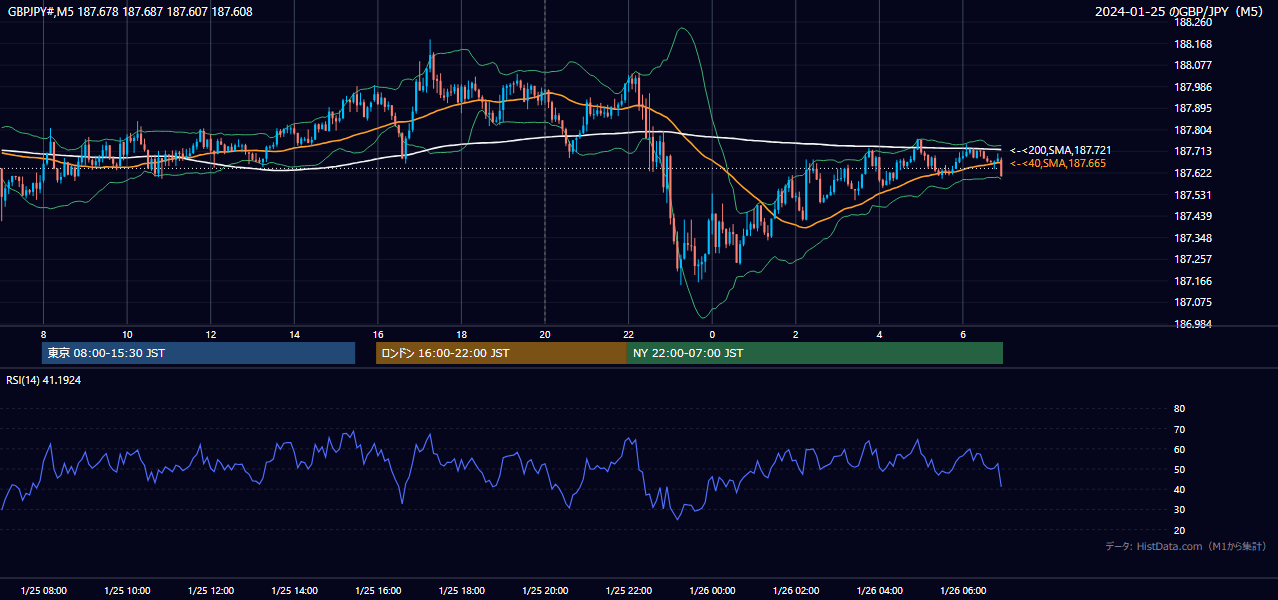This screenshot has width=1278, height=600.
Task: Click the 1/26 00:00 date label
Action: (x=712, y=591)
